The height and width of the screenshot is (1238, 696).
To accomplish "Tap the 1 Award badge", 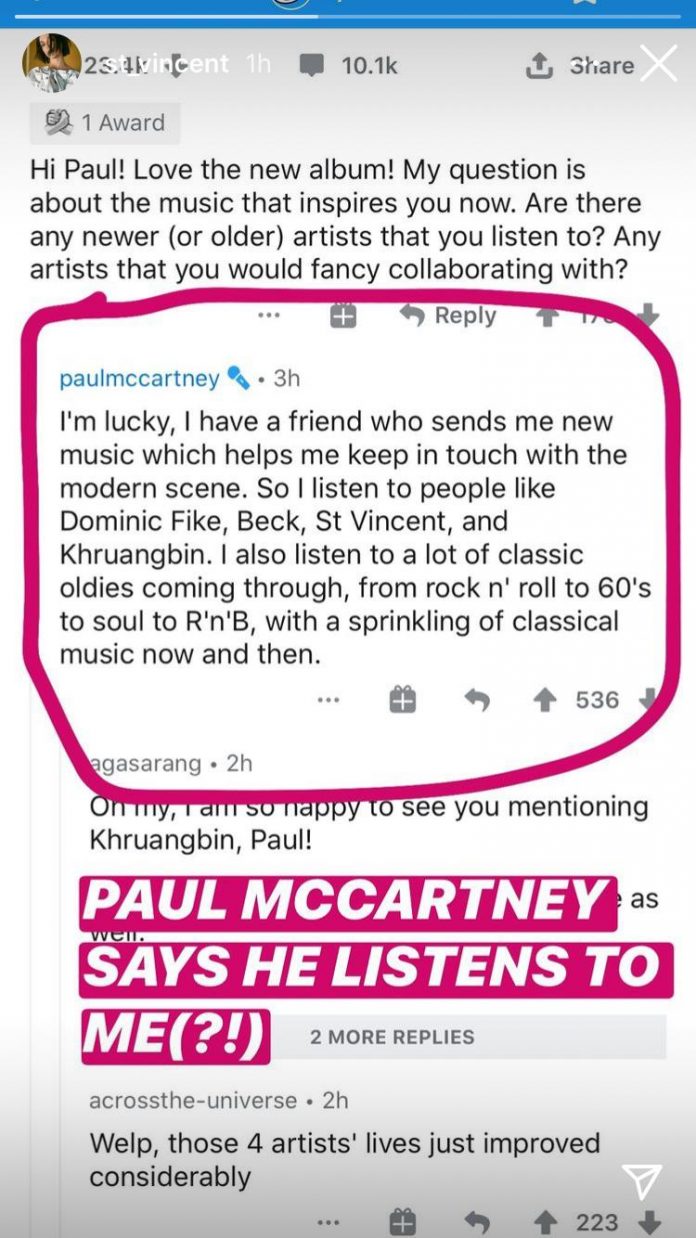I will [x=105, y=123].
